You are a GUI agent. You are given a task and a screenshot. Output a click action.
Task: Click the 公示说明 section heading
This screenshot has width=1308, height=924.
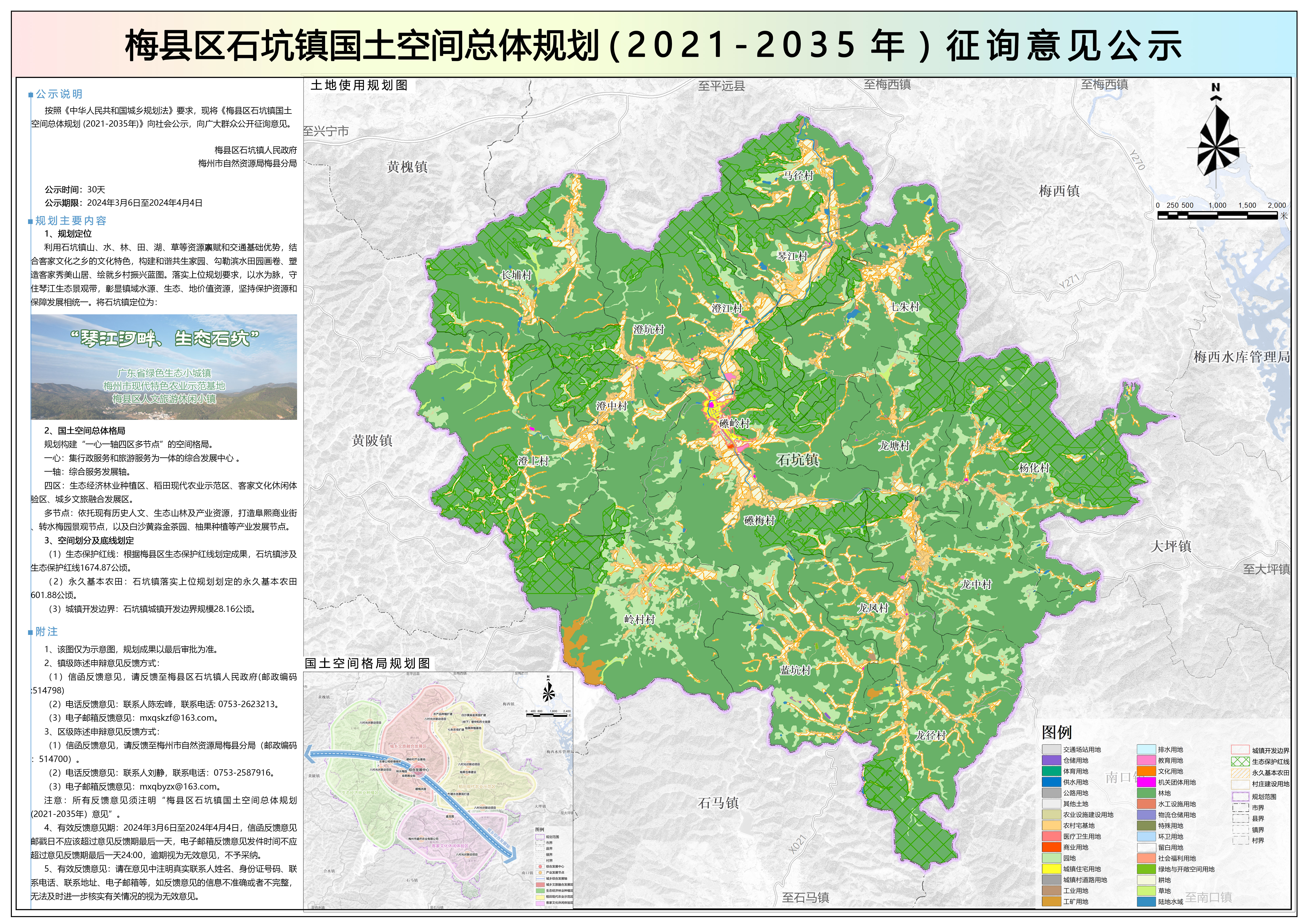pos(59,94)
